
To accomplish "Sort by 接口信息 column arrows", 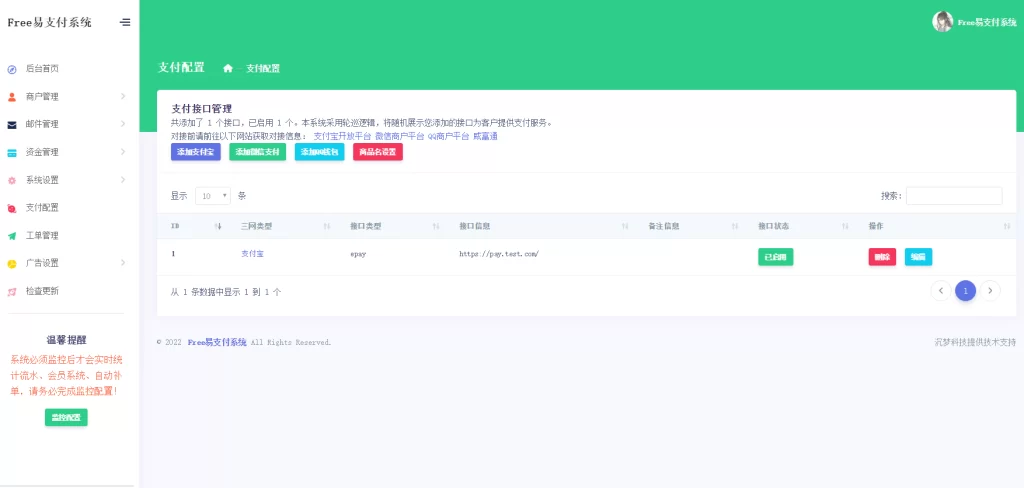I will click(625, 226).
